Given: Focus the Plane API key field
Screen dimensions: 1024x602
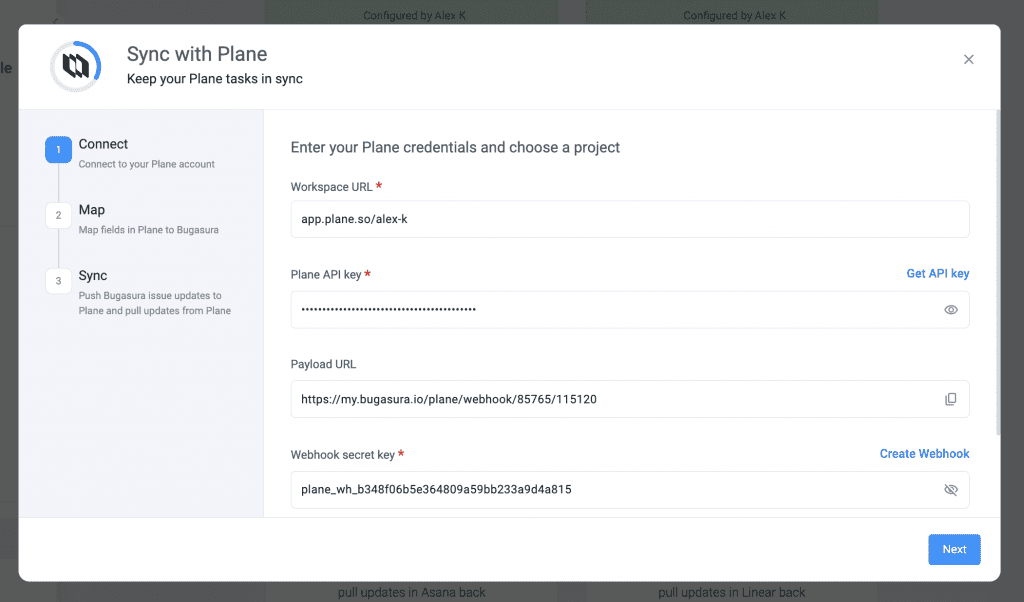Looking at the screenshot, I should click(630, 309).
